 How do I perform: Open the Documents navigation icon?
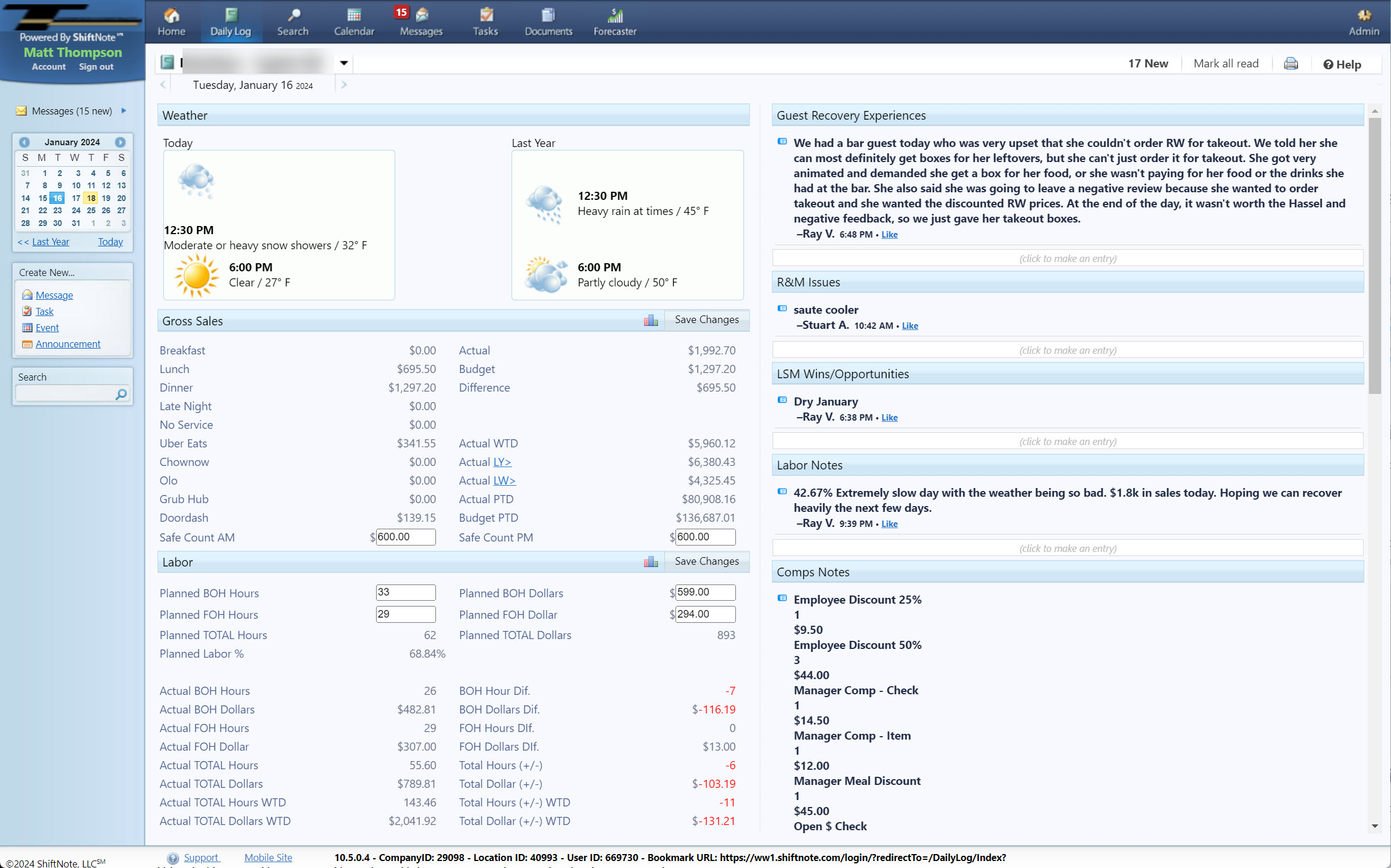pos(548,22)
